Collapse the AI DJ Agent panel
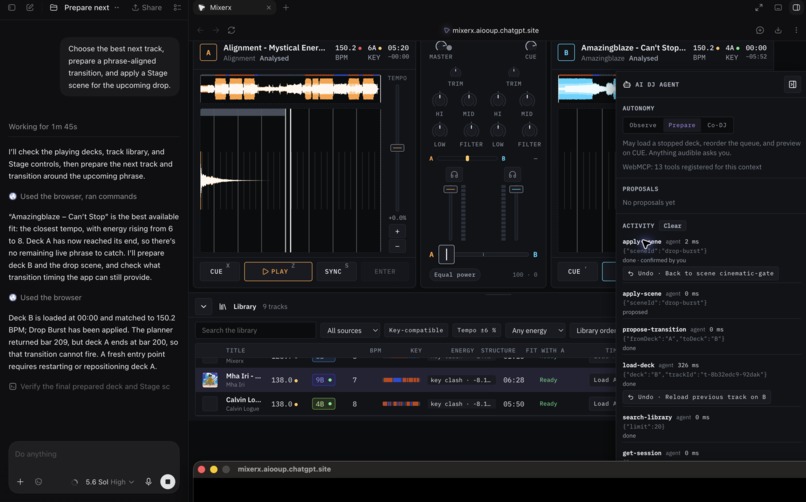Viewport: 806px width, 502px height. (793, 84)
